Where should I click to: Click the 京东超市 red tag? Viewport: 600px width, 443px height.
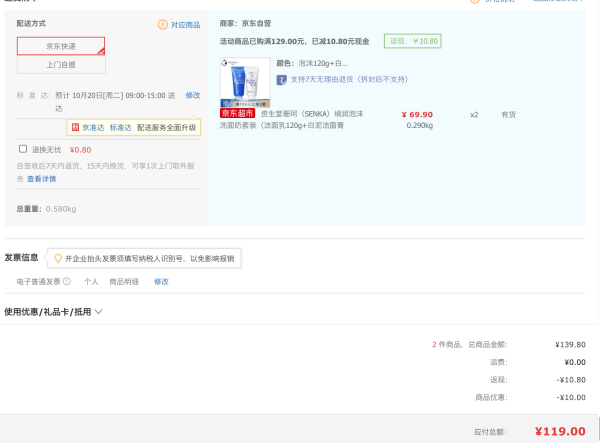237,113
